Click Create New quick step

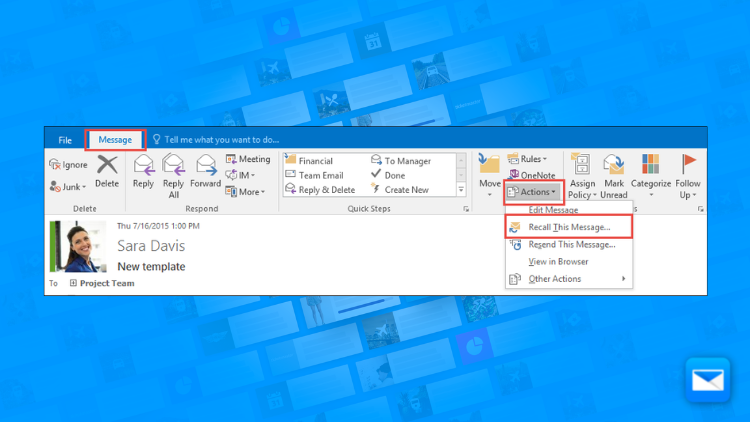(x=400, y=189)
